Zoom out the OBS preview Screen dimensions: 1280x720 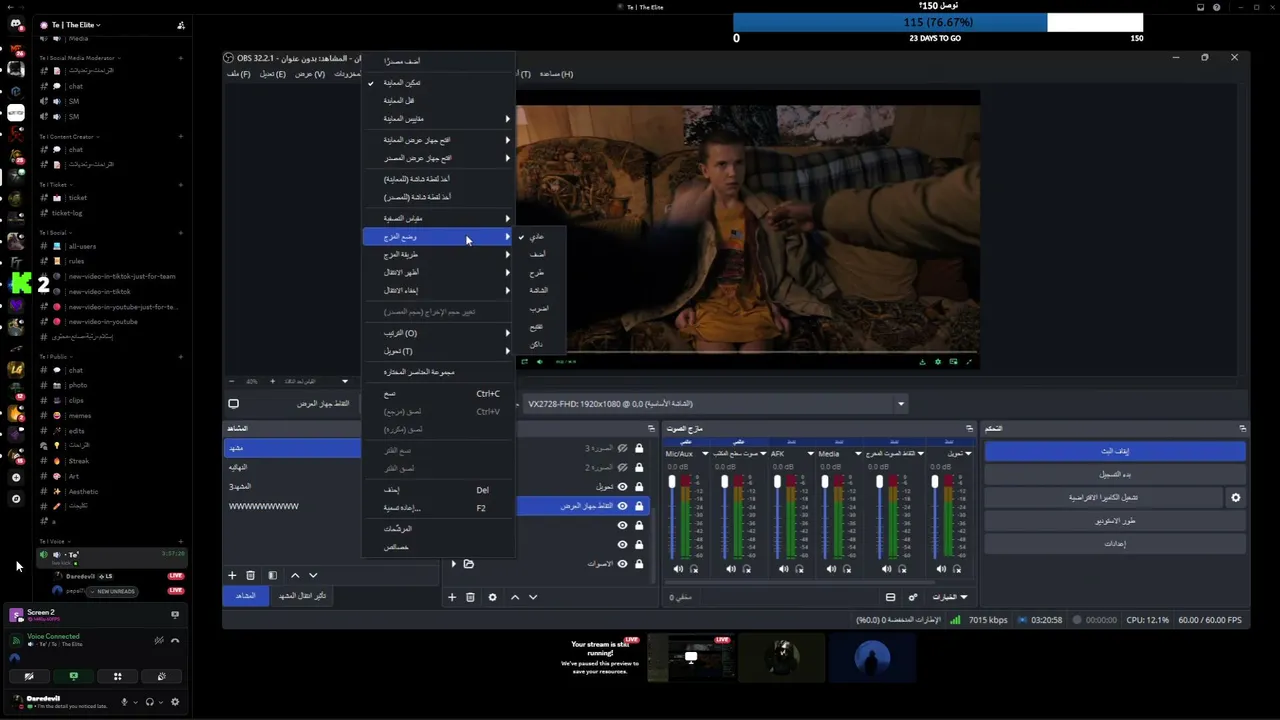232,381
